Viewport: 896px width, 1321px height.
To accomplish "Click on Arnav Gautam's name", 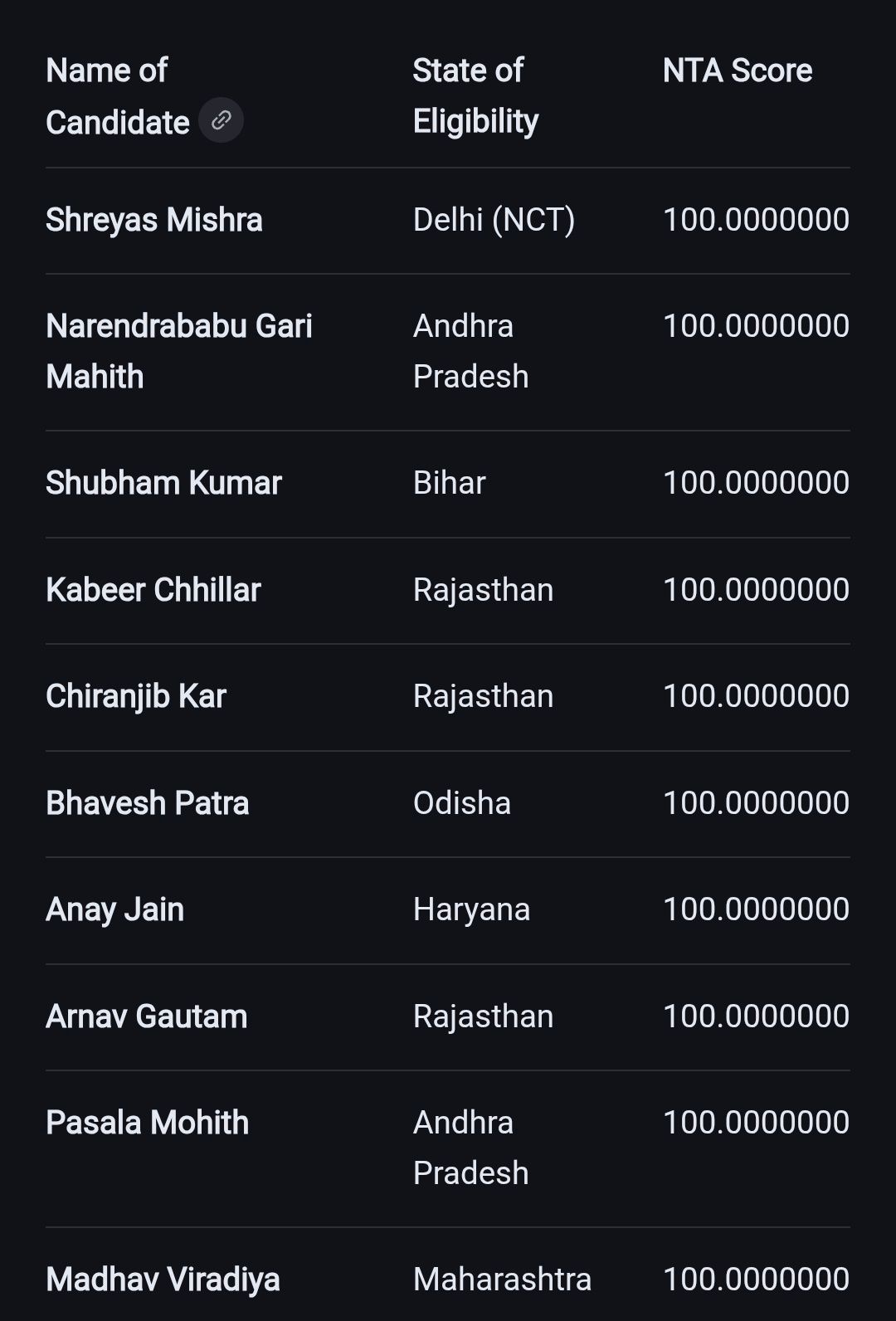I will [x=147, y=1016].
